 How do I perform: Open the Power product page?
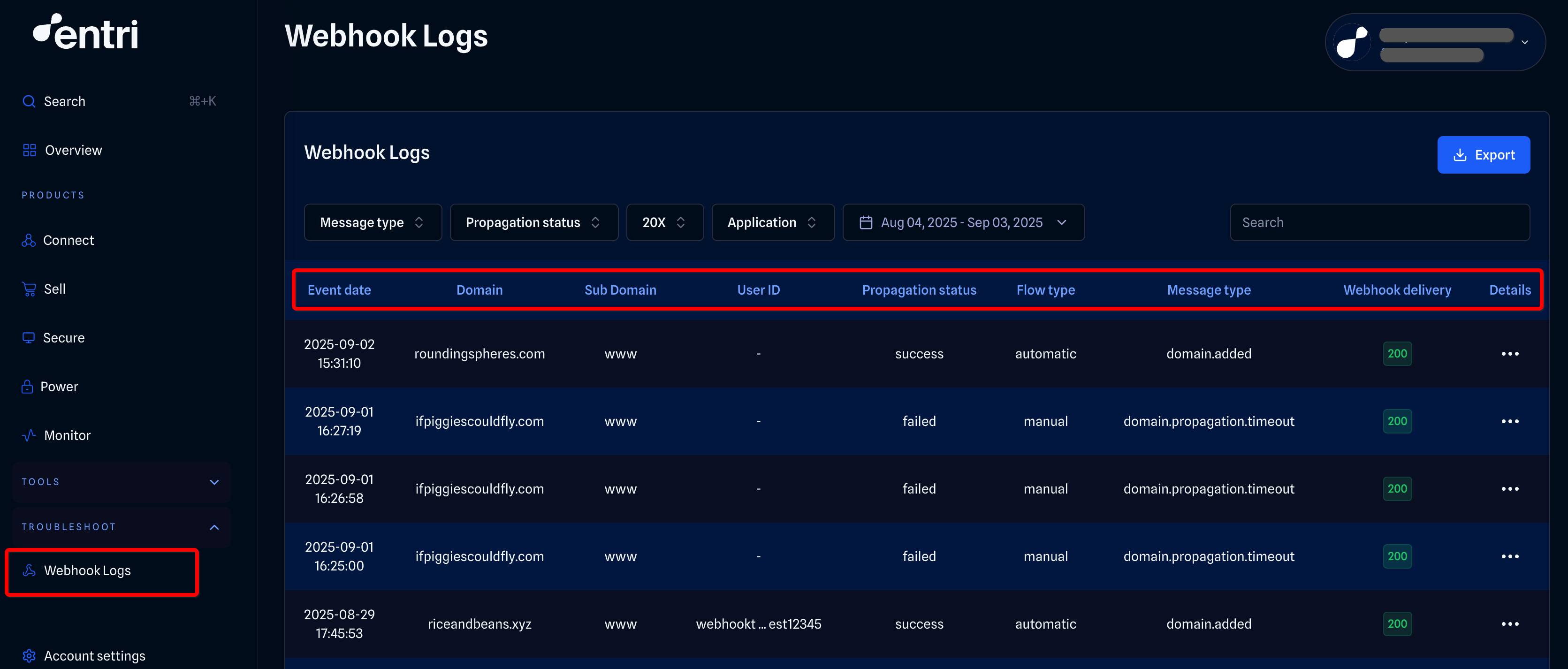click(x=59, y=387)
